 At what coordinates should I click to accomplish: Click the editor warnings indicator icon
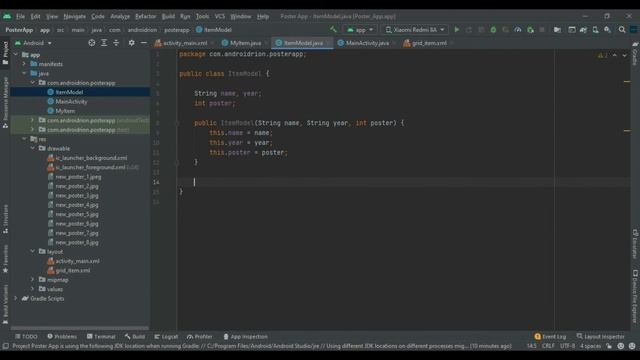click(x=602, y=55)
